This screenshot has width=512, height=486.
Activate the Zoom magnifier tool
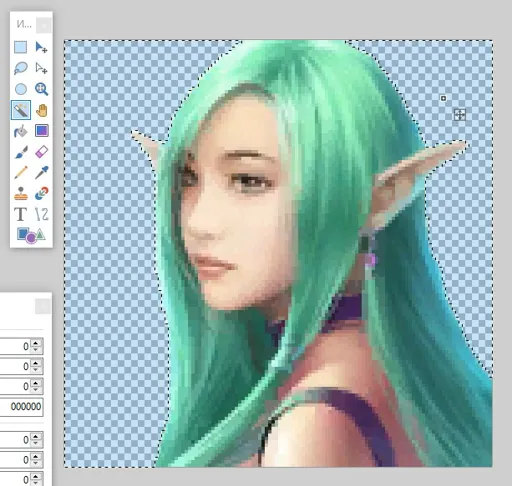tap(41, 89)
